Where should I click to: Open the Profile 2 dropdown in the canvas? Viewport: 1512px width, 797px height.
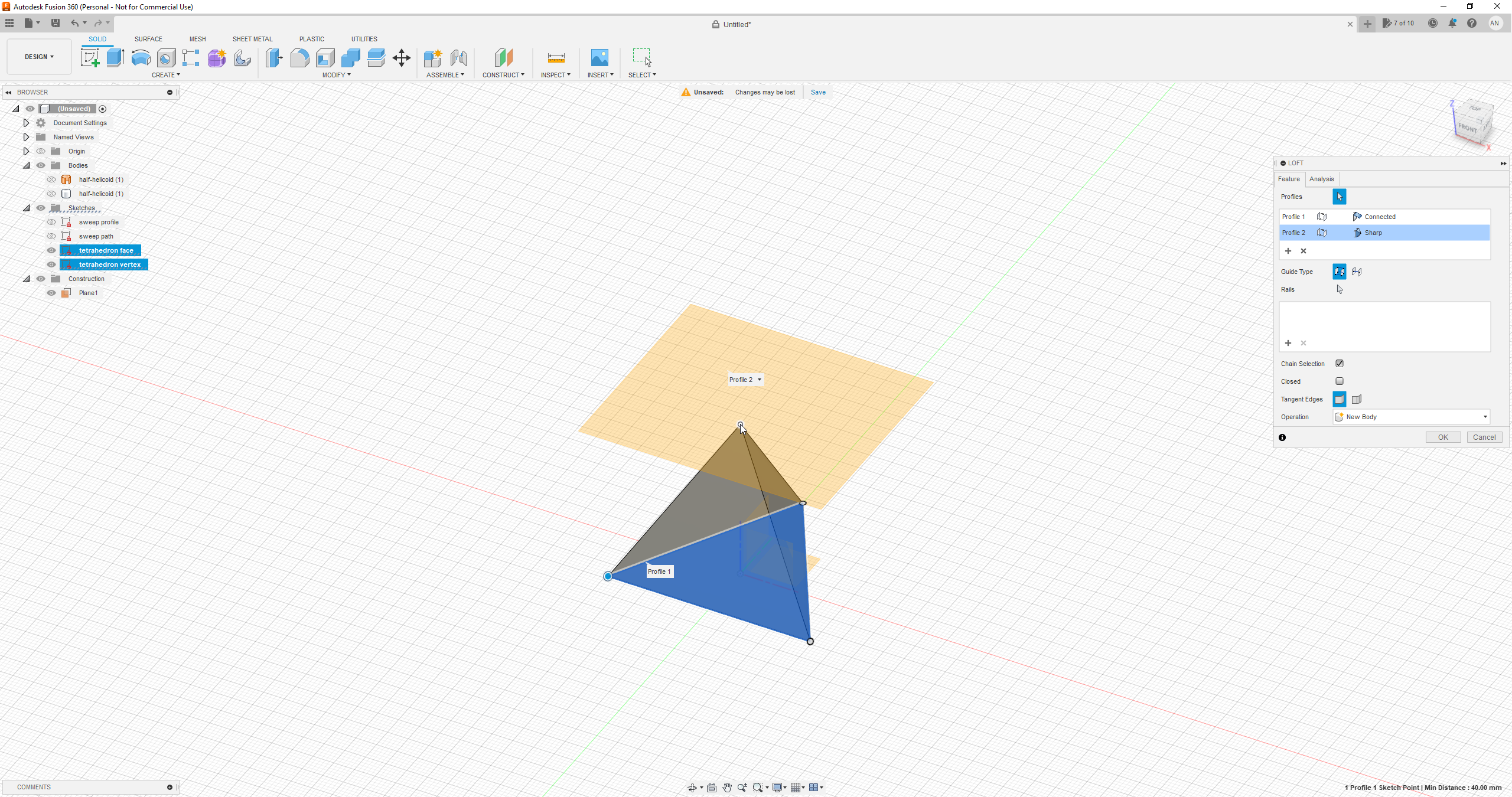[760, 380]
